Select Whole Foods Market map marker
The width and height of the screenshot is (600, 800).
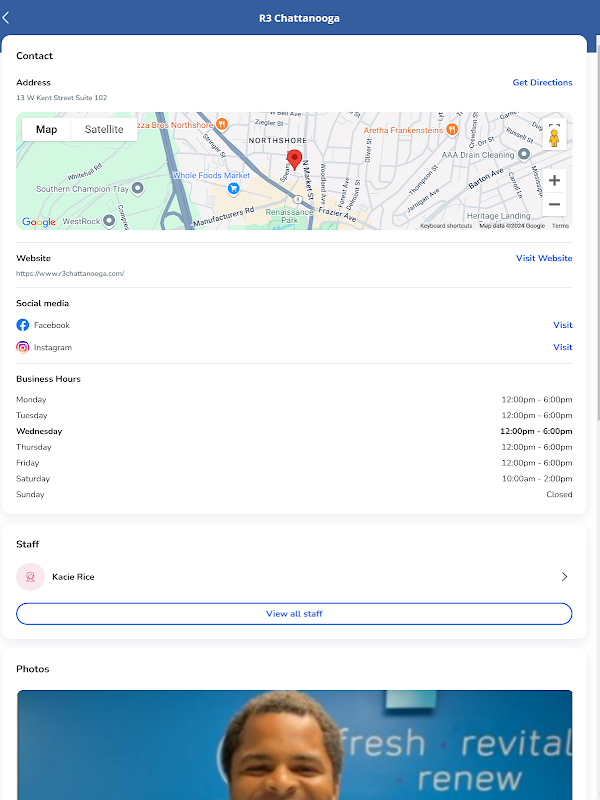coord(233,189)
